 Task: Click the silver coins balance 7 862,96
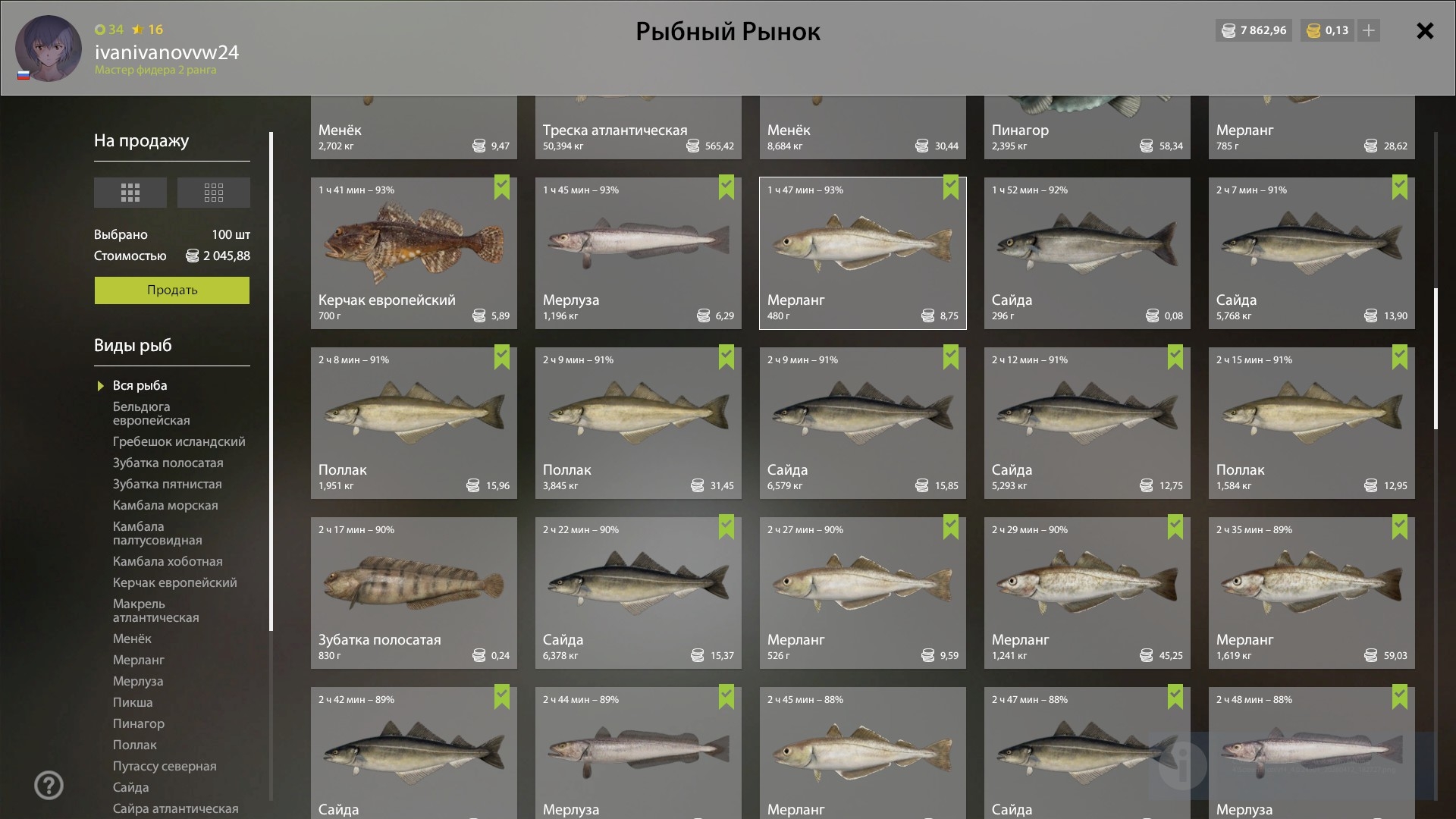point(1254,30)
